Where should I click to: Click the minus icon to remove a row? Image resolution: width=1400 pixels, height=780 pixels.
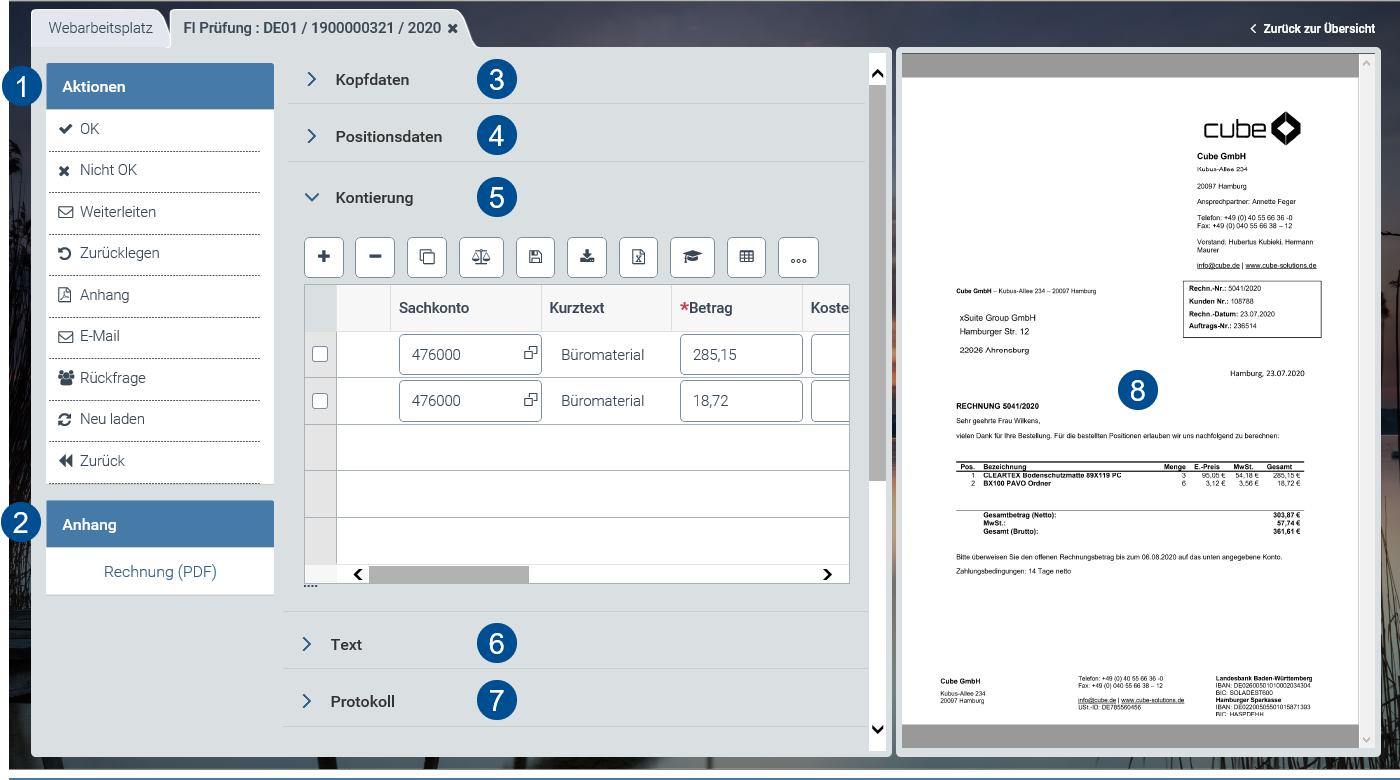pos(375,257)
